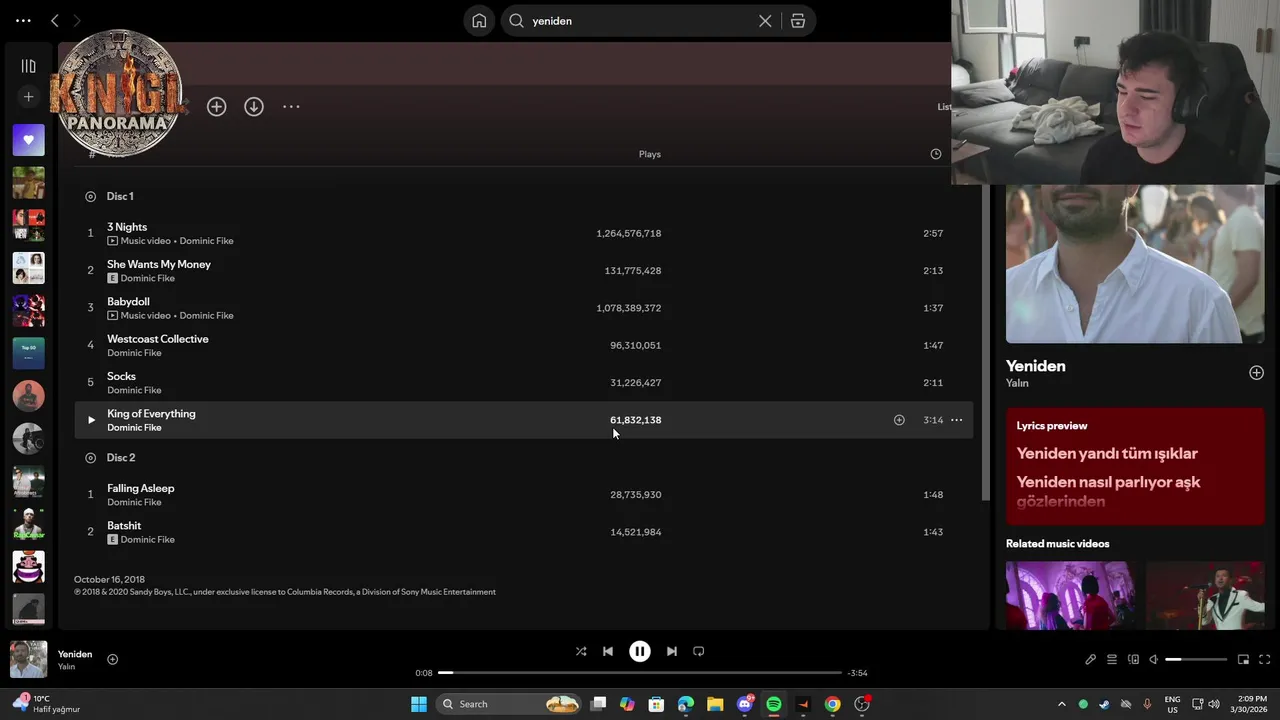Open the play Queue icon
1280x720 pixels.
point(1111,659)
